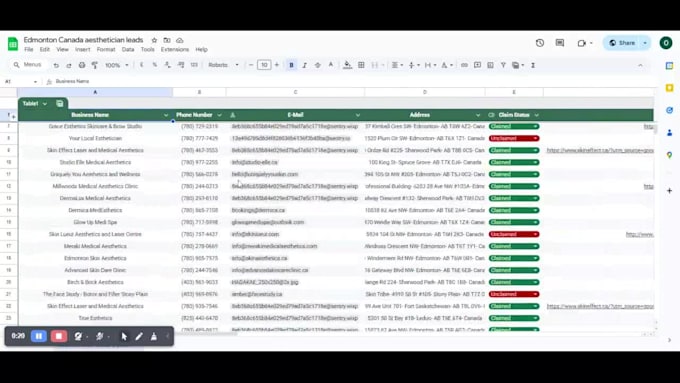Viewport: 680px width, 383px height.
Task: Open Google Tasks in the side panel
Action: point(670,110)
